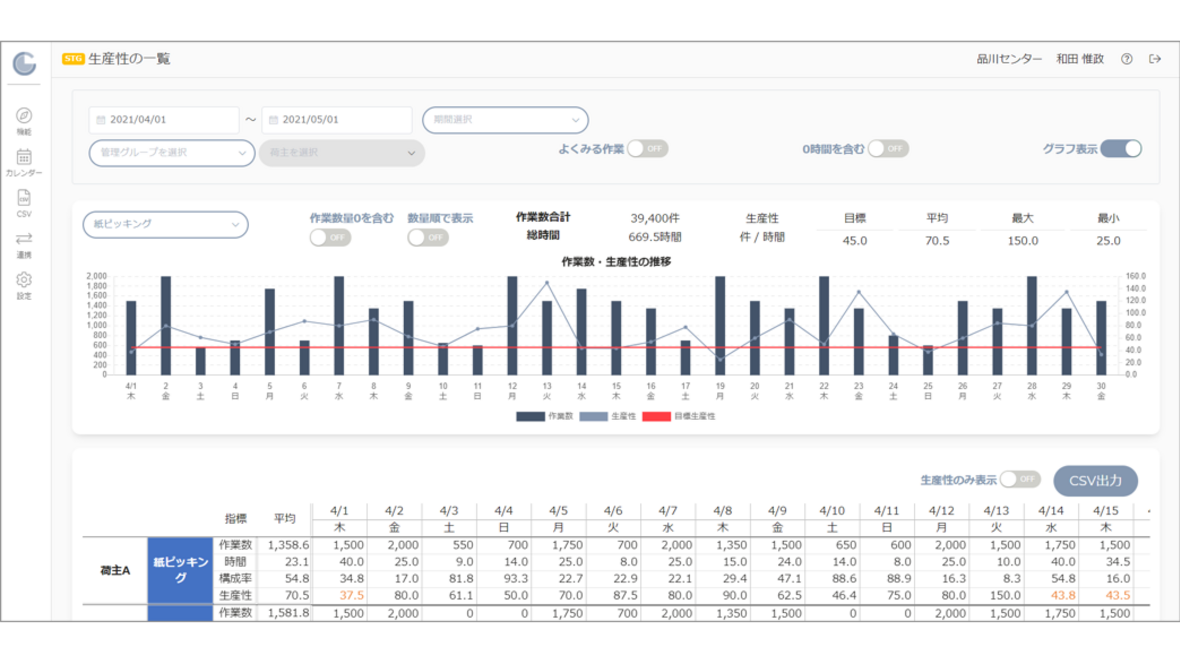Open the 管理グループを選択 dropdown
The image size is (1180, 664).
point(172,153)
